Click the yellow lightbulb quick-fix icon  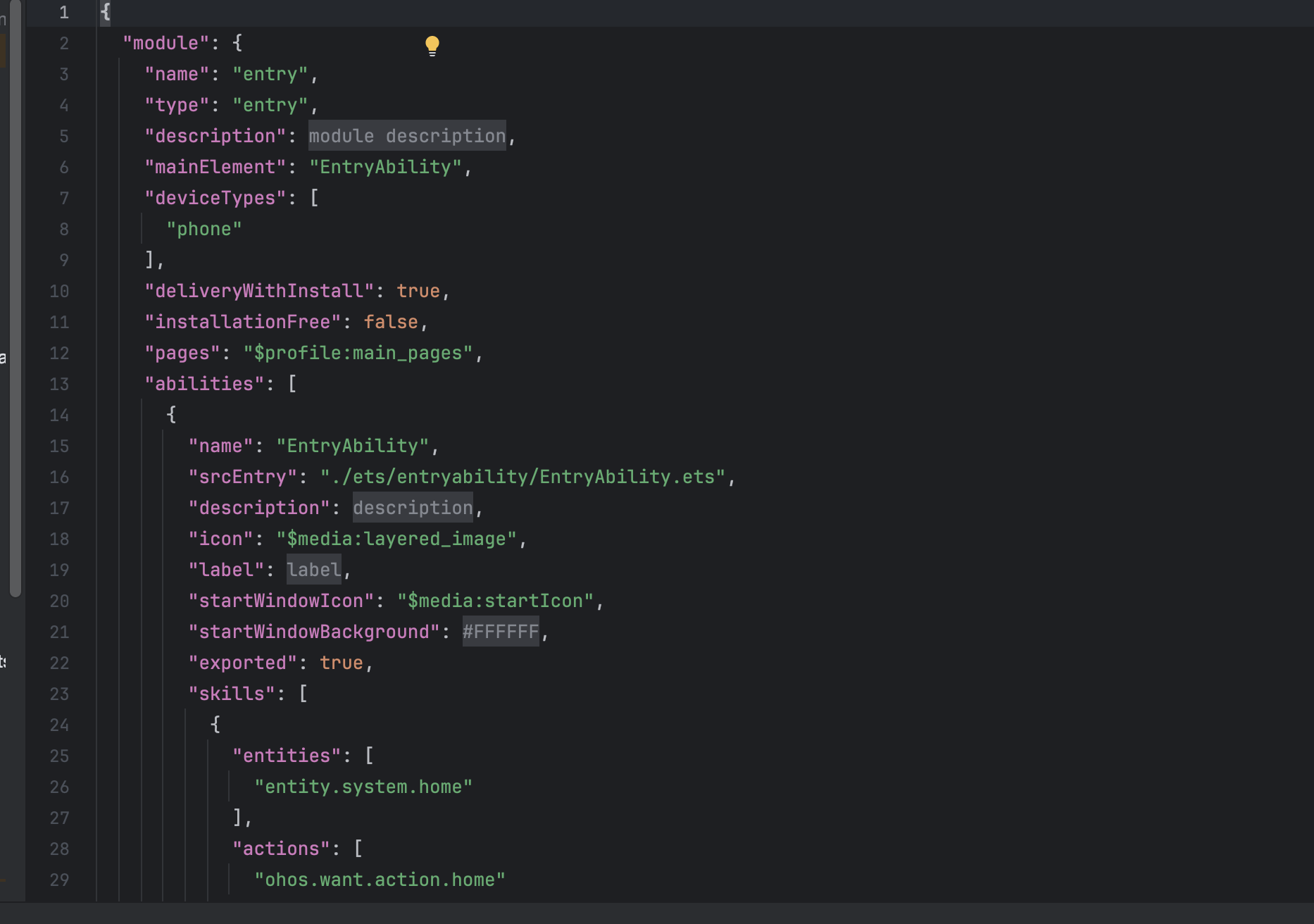coord(432,46)
